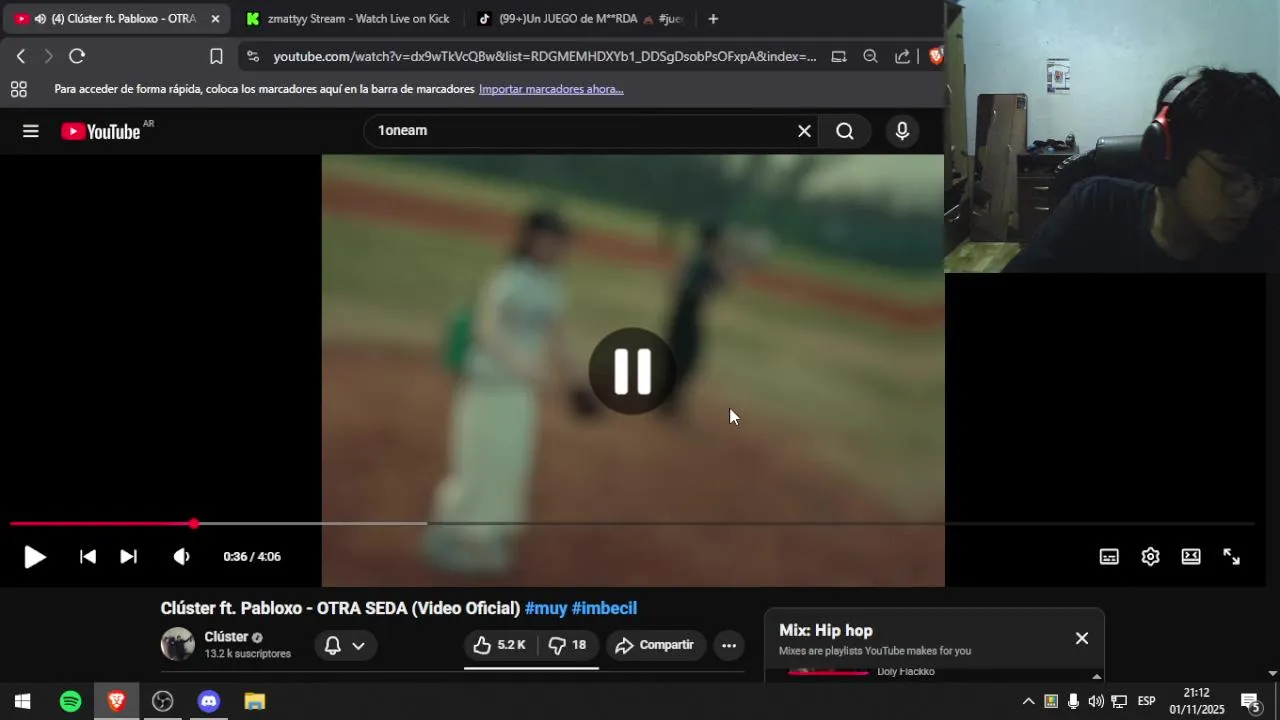Dislike the video (18)
This screenshot has height=720, width=1280.
click(x=568, y=645)
